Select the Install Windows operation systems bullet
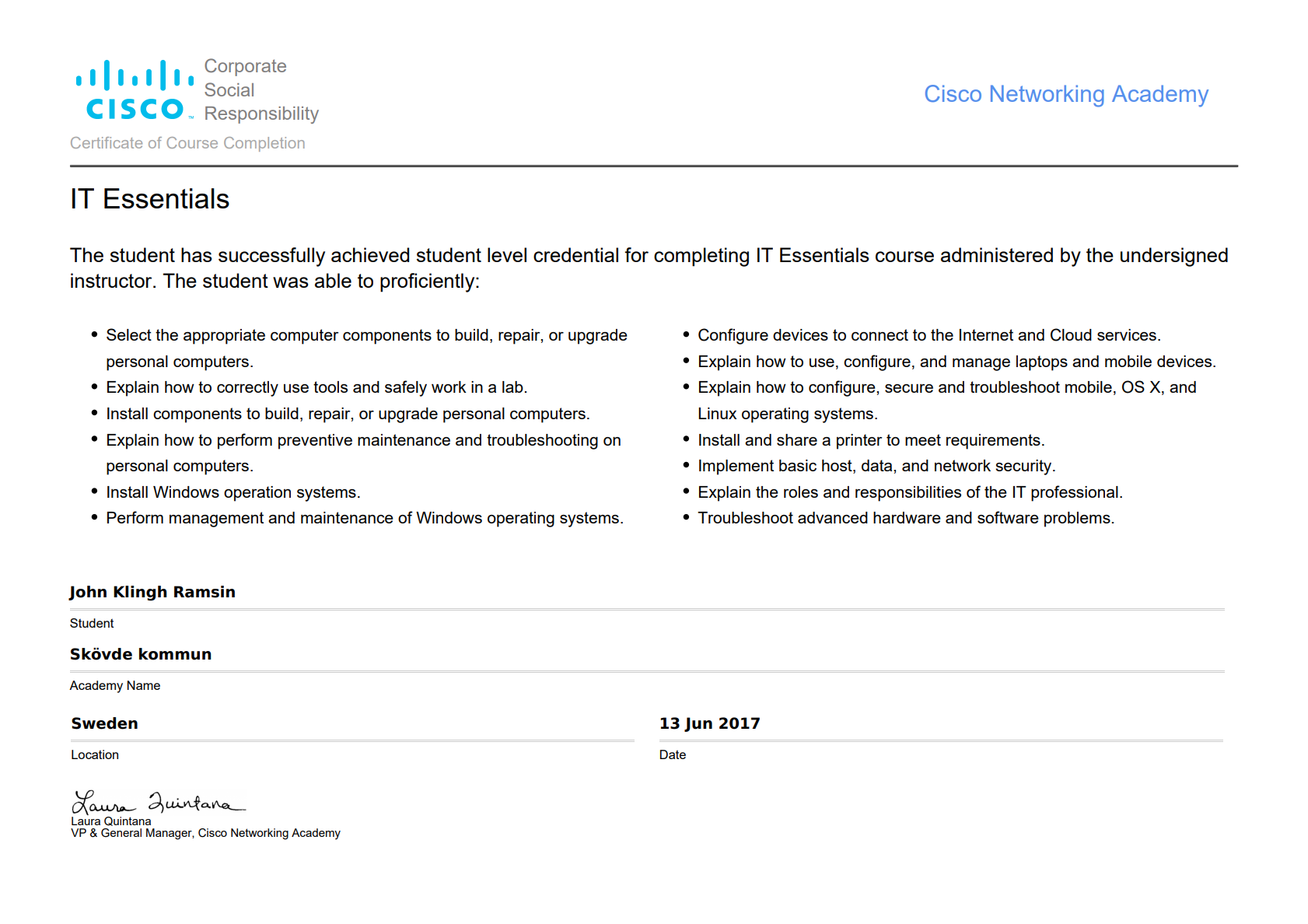This screenshot has width=1308, height=924. click(x=233, y=492)
